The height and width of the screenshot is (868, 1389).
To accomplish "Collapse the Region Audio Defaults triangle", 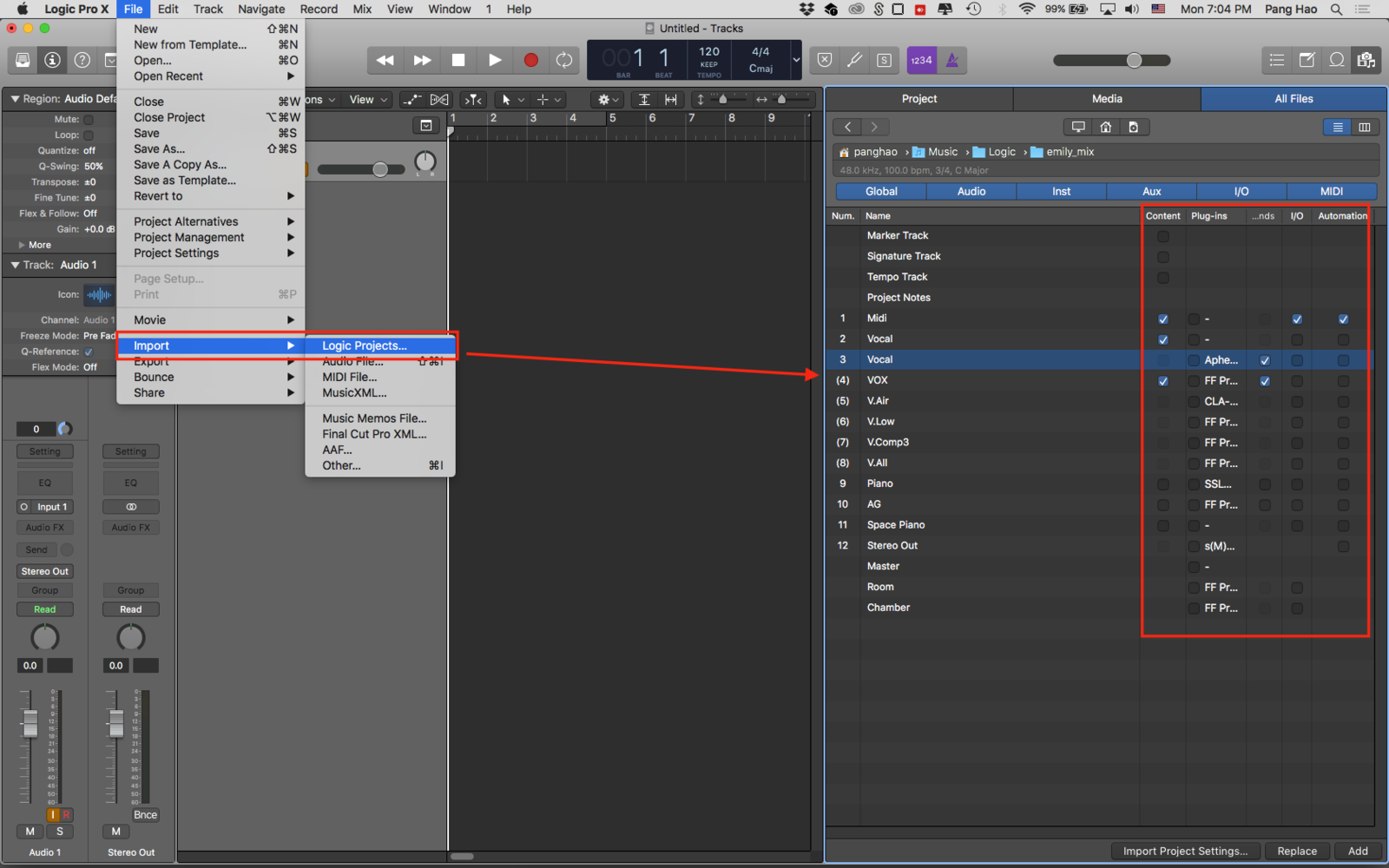I will tap(15, 99).
